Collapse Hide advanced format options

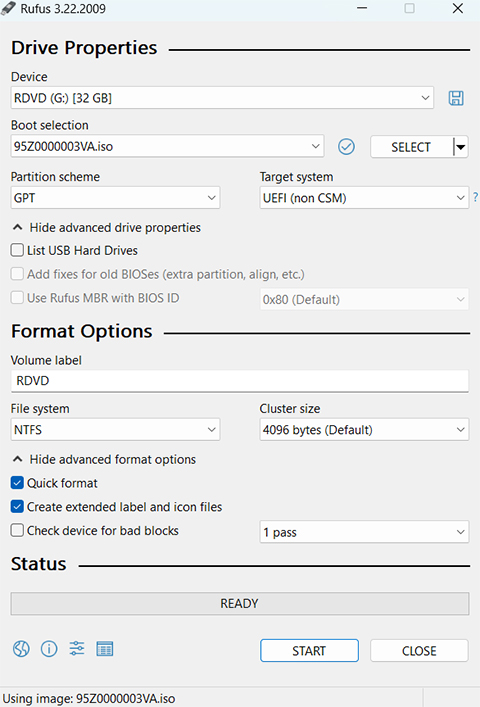(104, 459)
